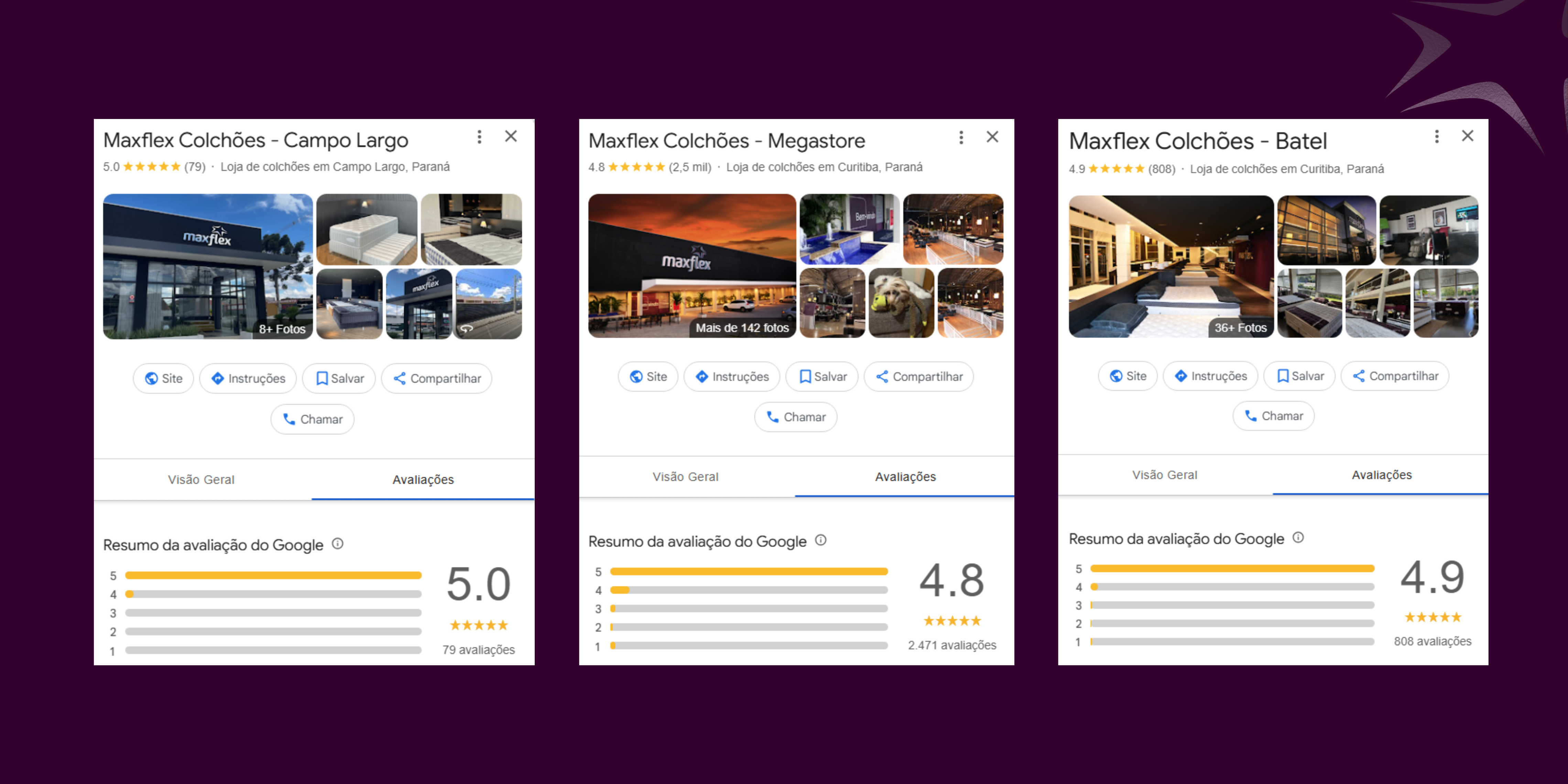Select Avaliações tab on Megastore card
Screen dimensions: 1568x784
tap(905, 477)
